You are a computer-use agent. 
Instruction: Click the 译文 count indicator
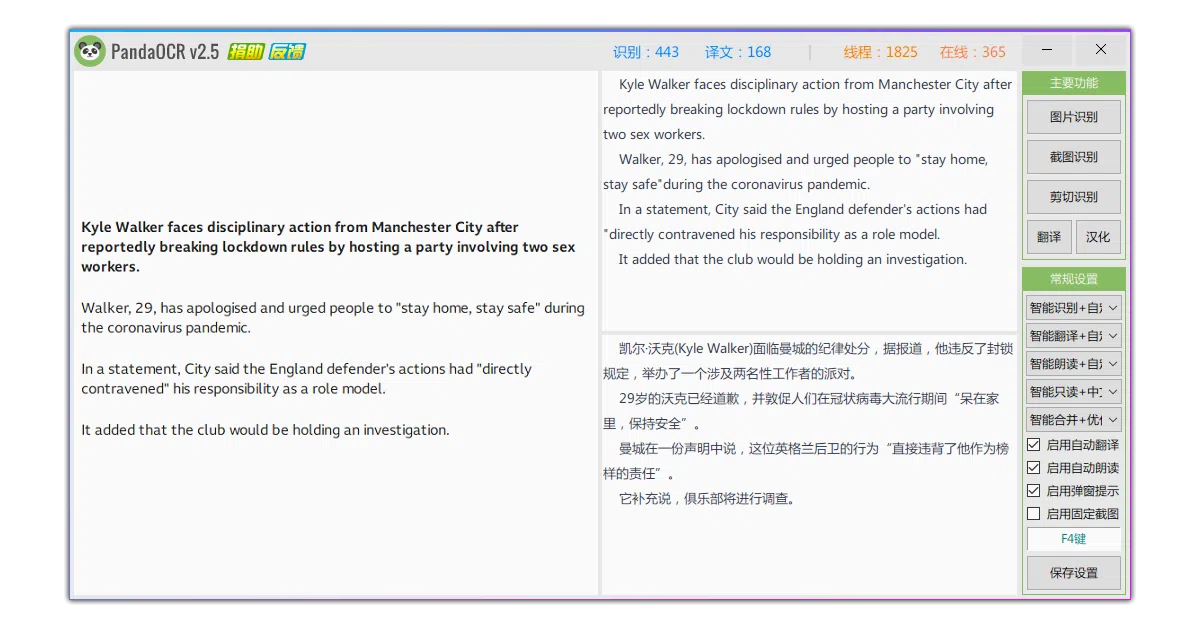coord(738,52)
